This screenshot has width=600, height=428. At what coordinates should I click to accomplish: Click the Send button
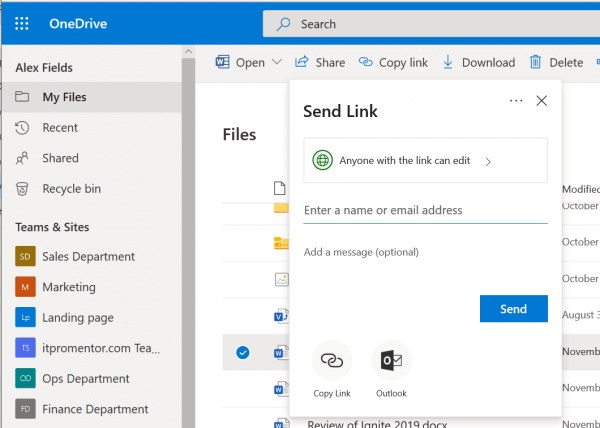(x=514, y=309)
